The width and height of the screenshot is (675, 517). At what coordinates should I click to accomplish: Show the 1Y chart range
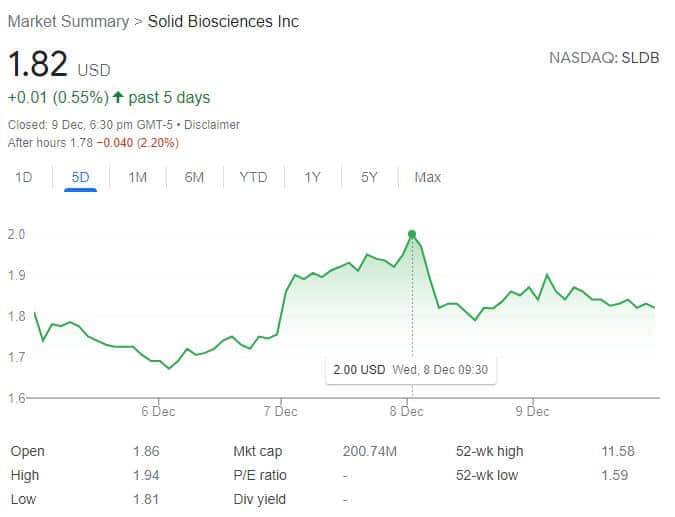(313, 177)
